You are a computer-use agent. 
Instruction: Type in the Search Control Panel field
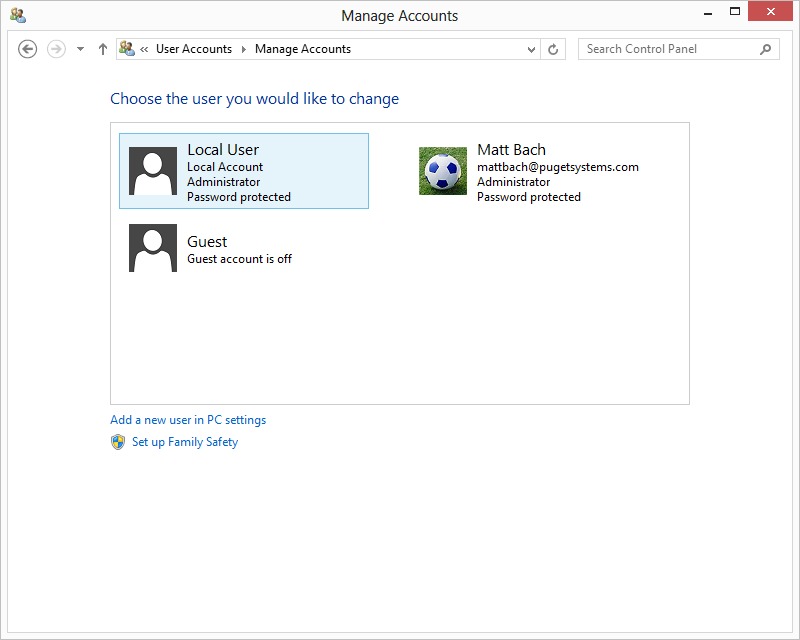click(x=668, y=49)
